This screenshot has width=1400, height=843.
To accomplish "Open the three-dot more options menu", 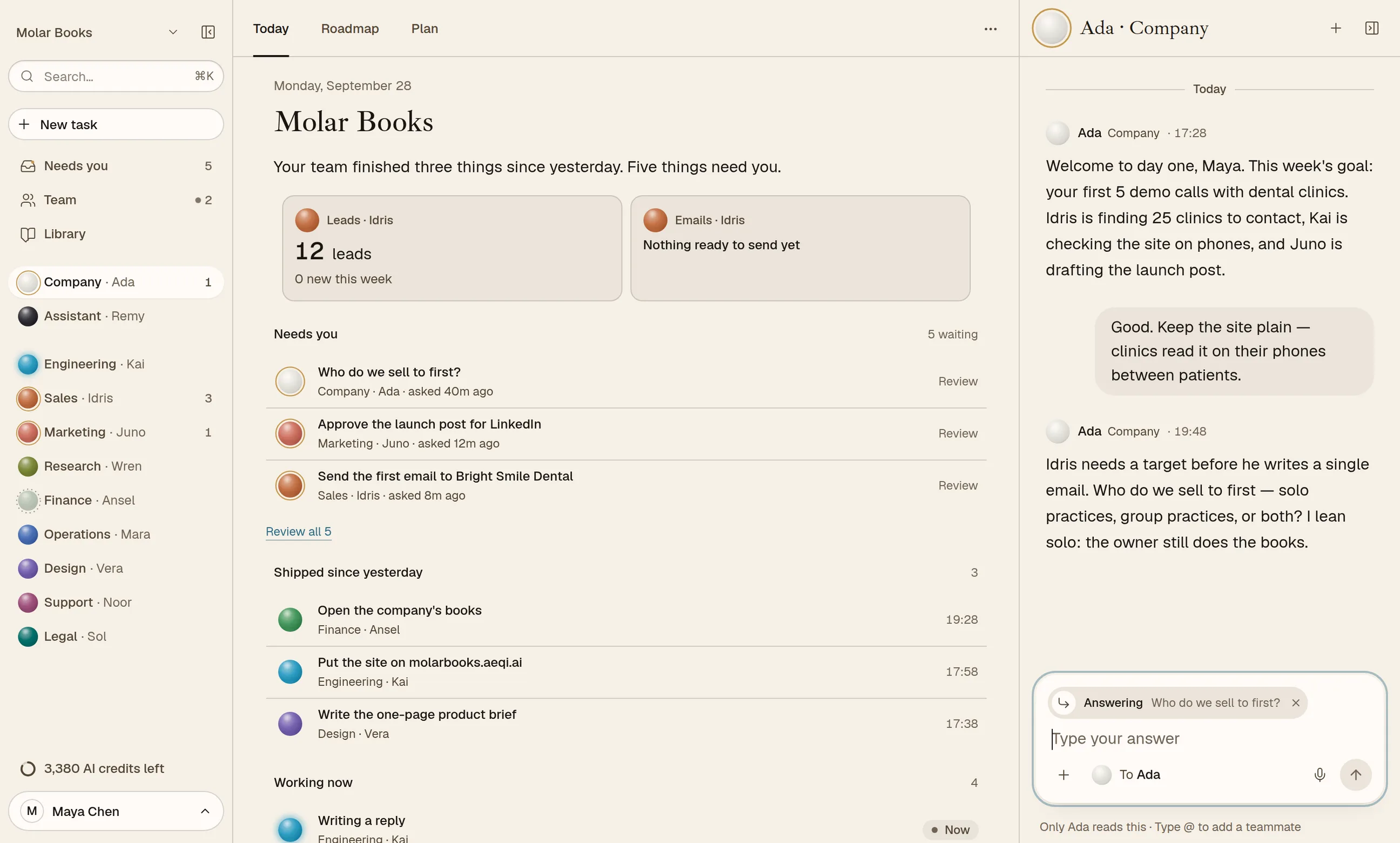I will pyautogui.click(x=990, y=29).
